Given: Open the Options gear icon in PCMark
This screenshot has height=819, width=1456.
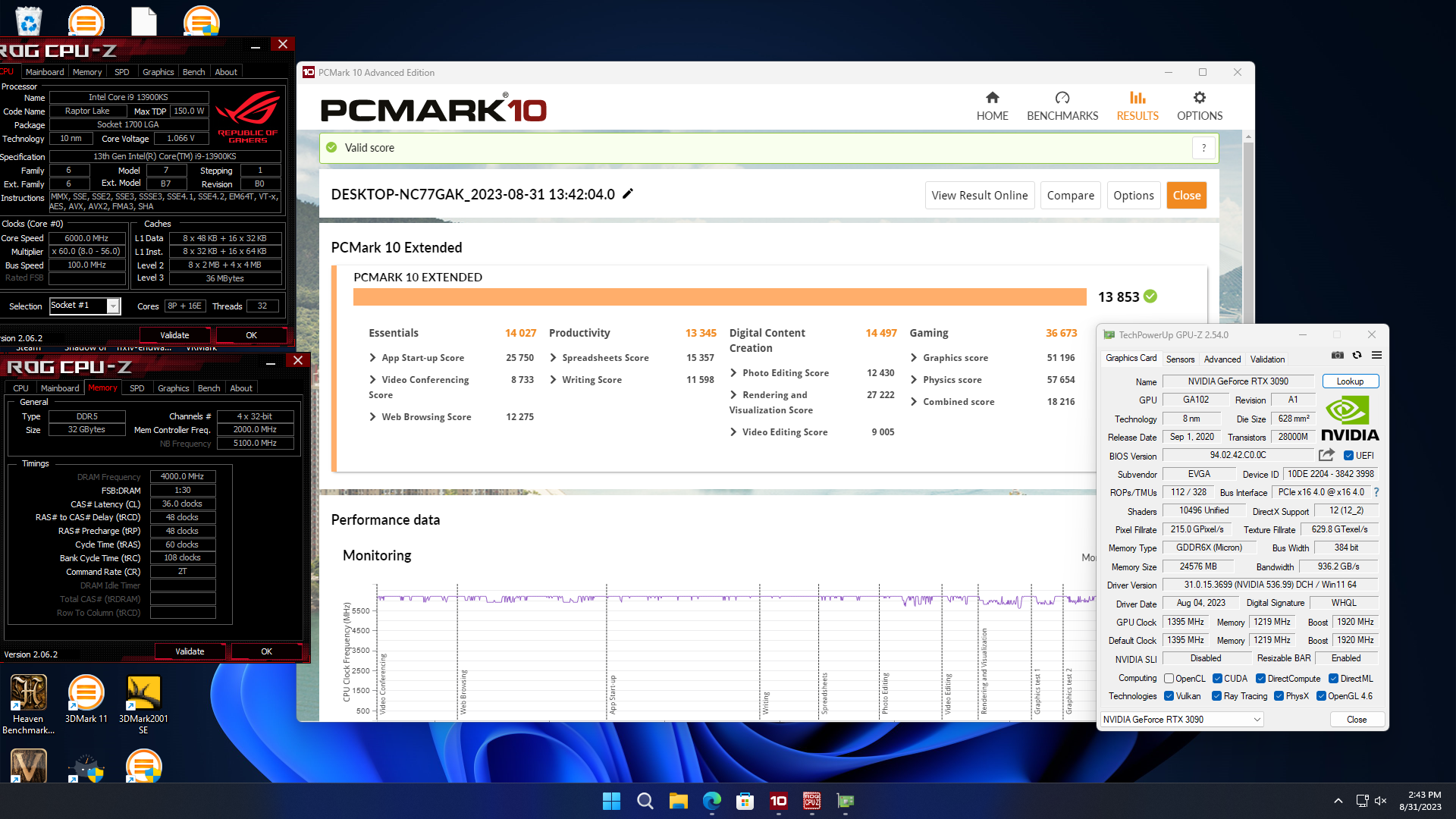Looking at the screenshot, I should 1199,98.
